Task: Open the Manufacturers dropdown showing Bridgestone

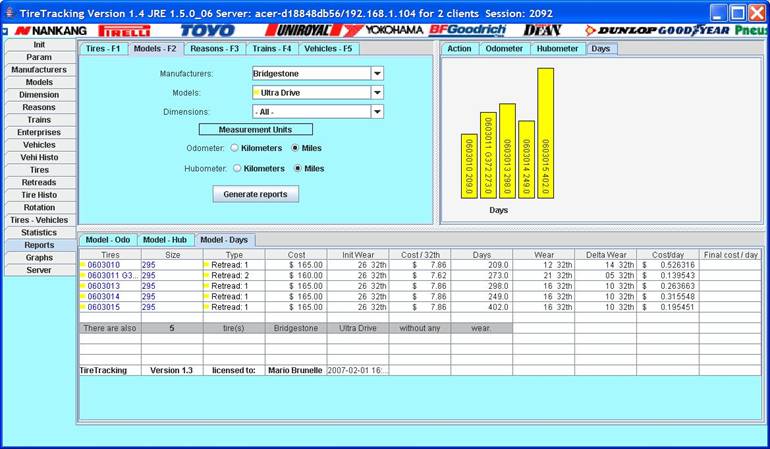Action: click(377, 73)
